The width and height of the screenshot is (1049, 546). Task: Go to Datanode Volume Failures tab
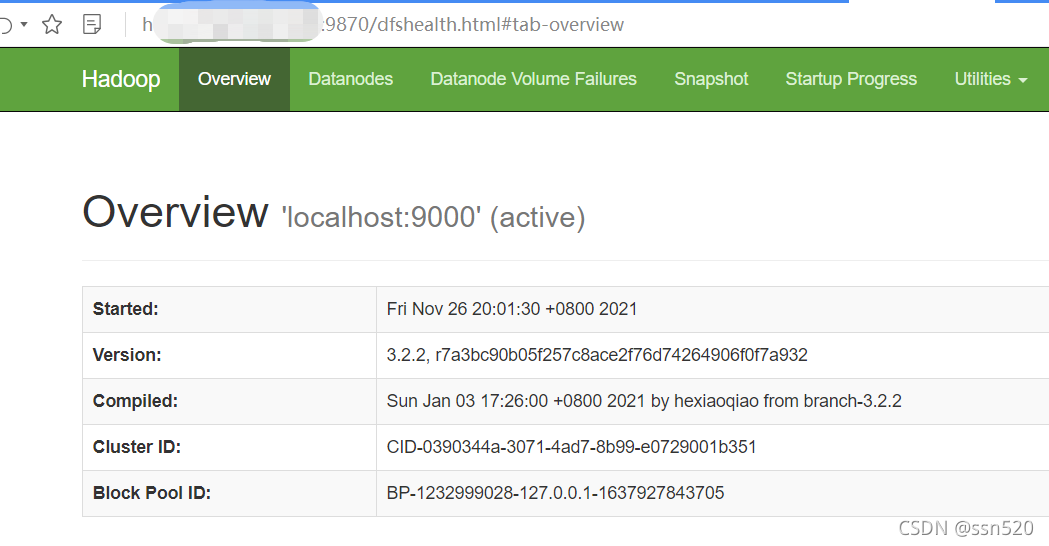pos(533,79)
